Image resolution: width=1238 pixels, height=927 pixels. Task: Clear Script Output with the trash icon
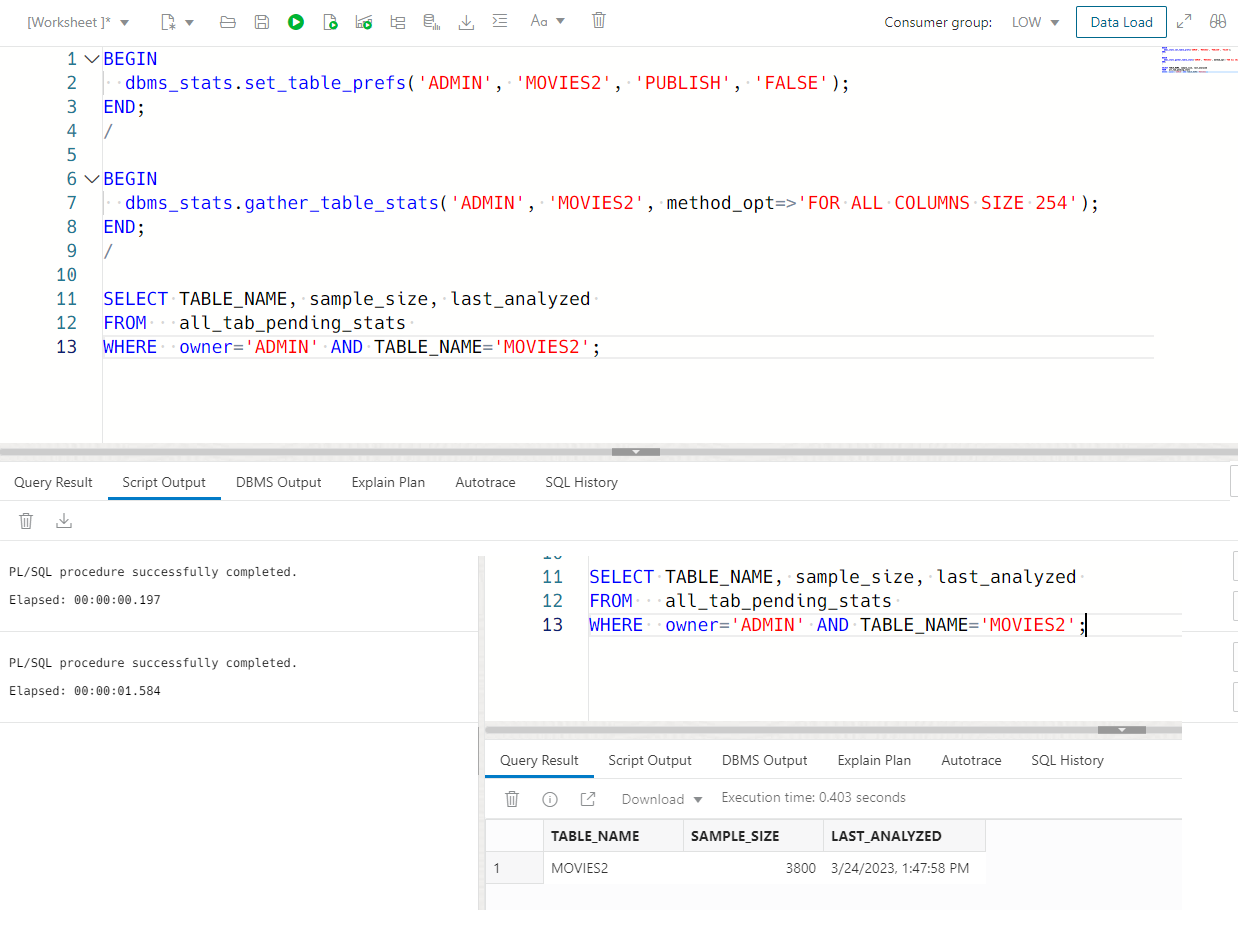tap(27, 520)
